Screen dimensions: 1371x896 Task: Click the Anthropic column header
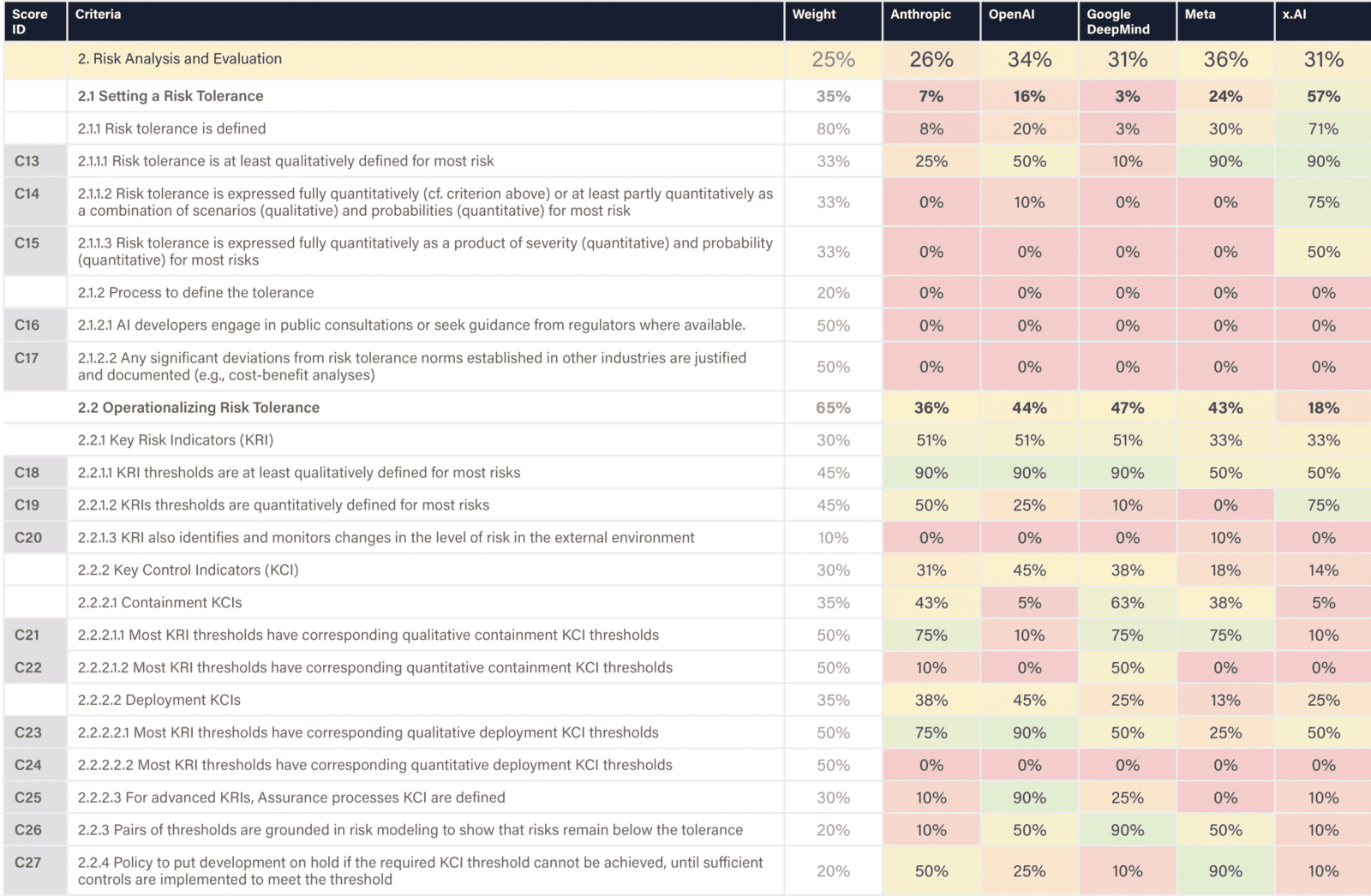coord(920,15)
